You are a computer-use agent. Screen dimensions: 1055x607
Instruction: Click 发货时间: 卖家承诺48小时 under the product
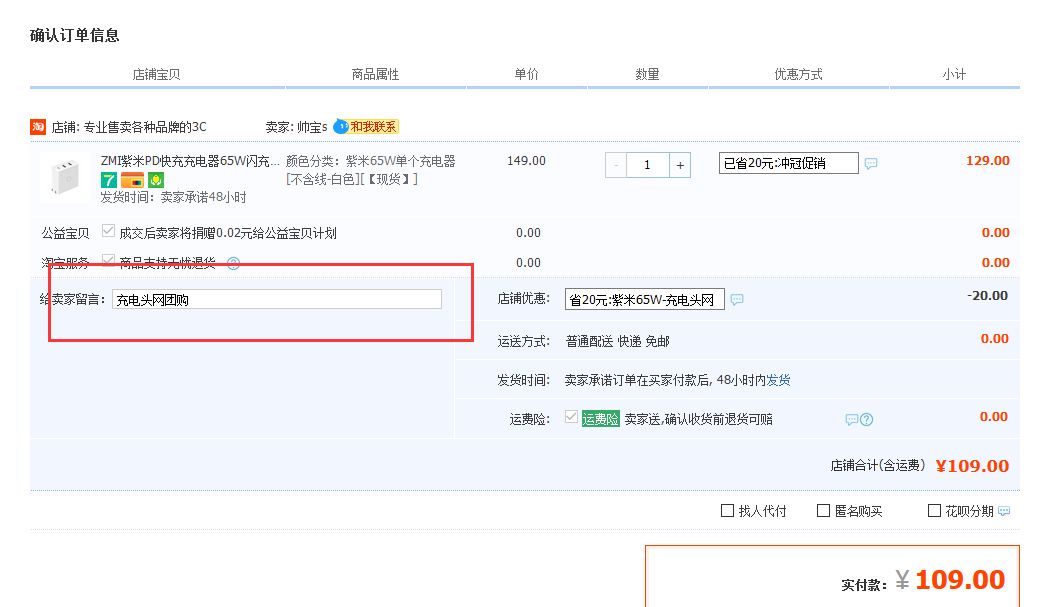click(x=174, y=197)
